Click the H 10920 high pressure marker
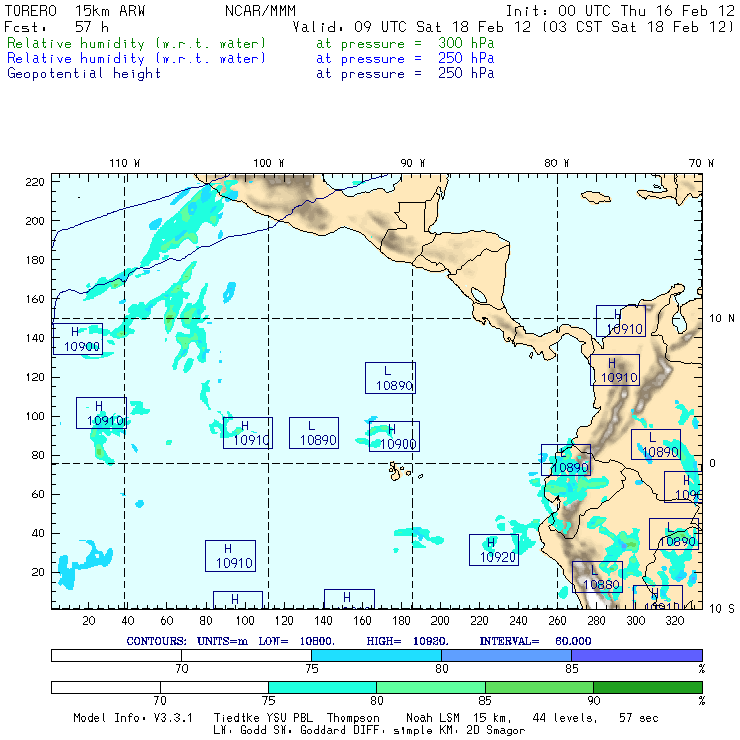The width and height of the screenshot is (740, 740). (x=494, y=550)
